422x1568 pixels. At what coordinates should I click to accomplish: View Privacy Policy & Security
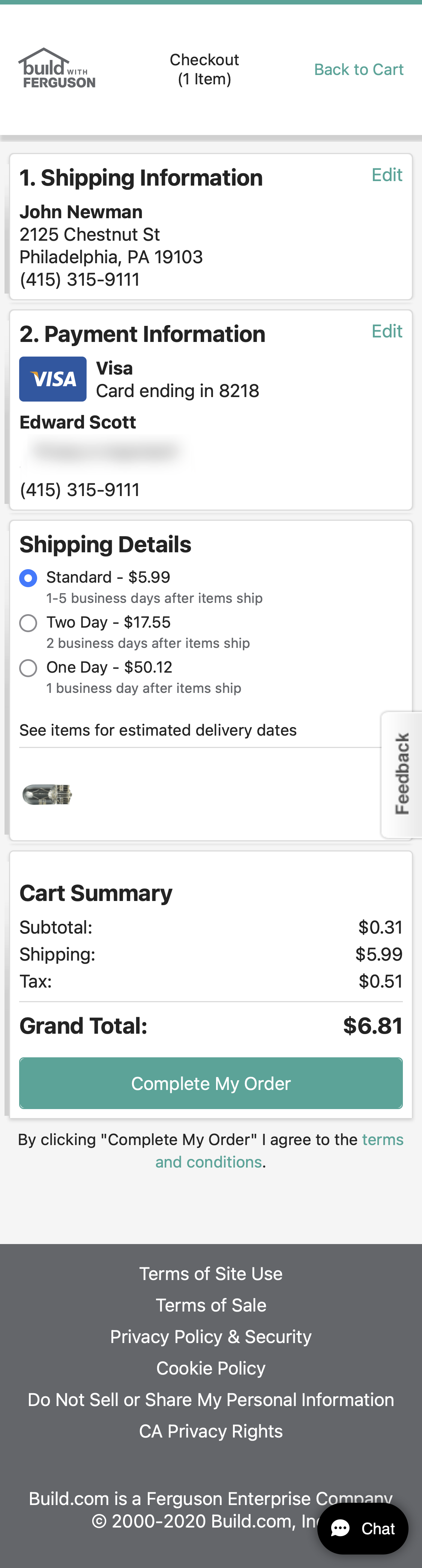point(211,1337)
